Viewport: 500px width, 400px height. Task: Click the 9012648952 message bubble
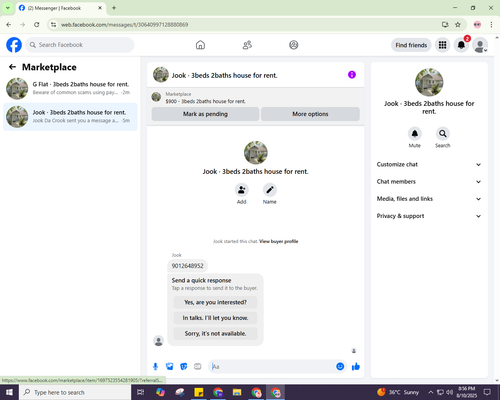pos(187,266)
